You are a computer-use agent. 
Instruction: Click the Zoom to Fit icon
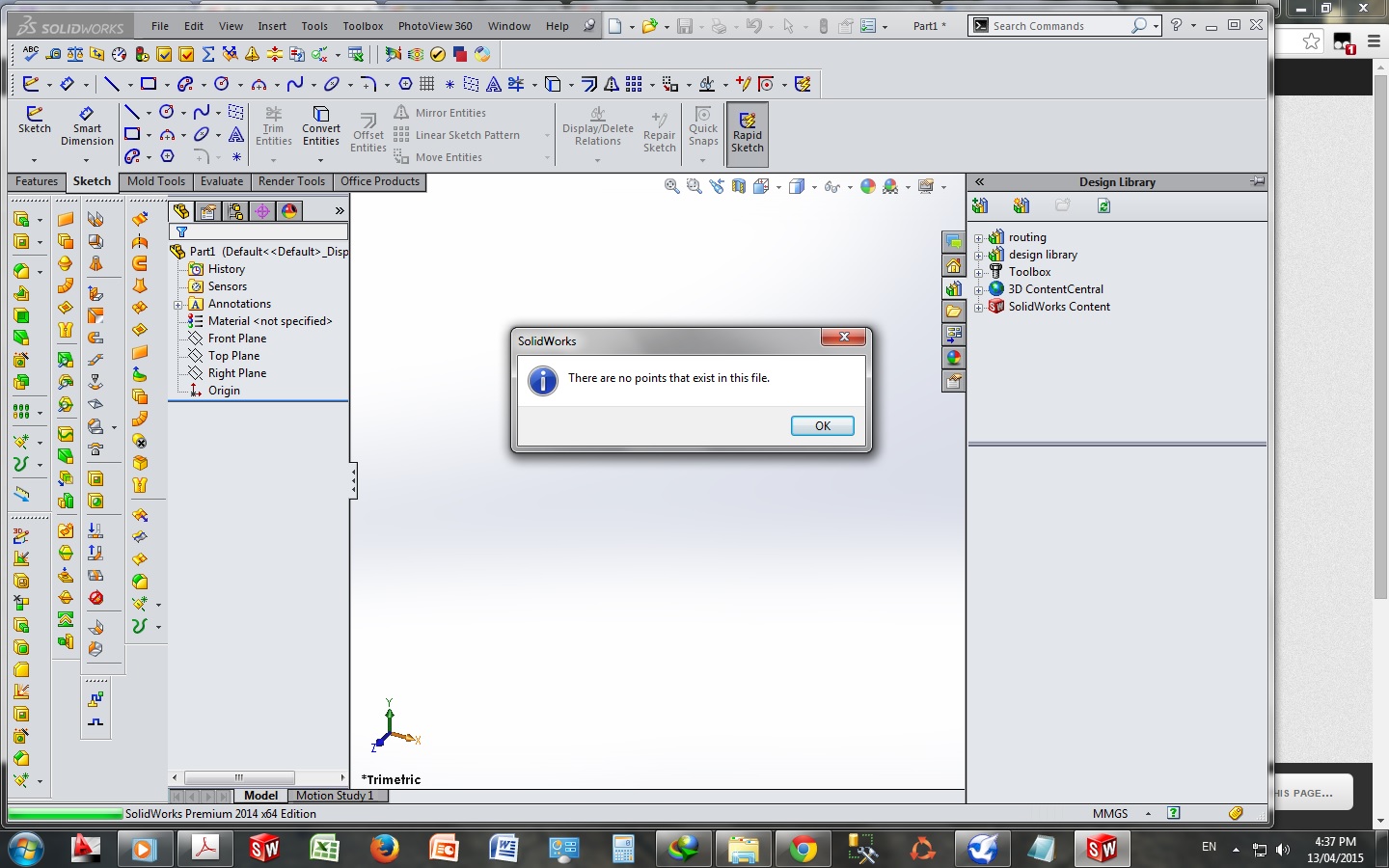pyautogui.click(x=671, y=186)
